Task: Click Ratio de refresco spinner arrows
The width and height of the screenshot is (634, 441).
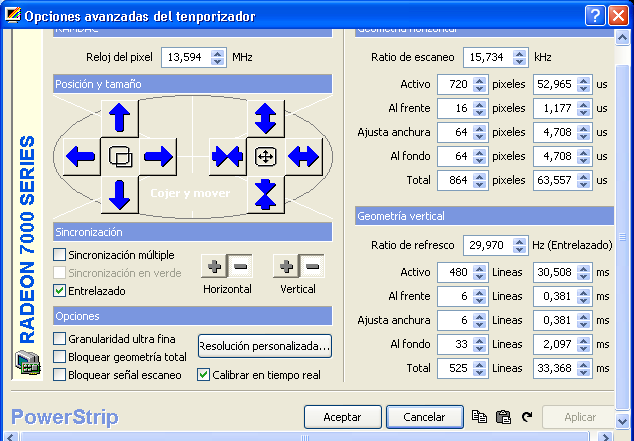Action: [519, 245]
